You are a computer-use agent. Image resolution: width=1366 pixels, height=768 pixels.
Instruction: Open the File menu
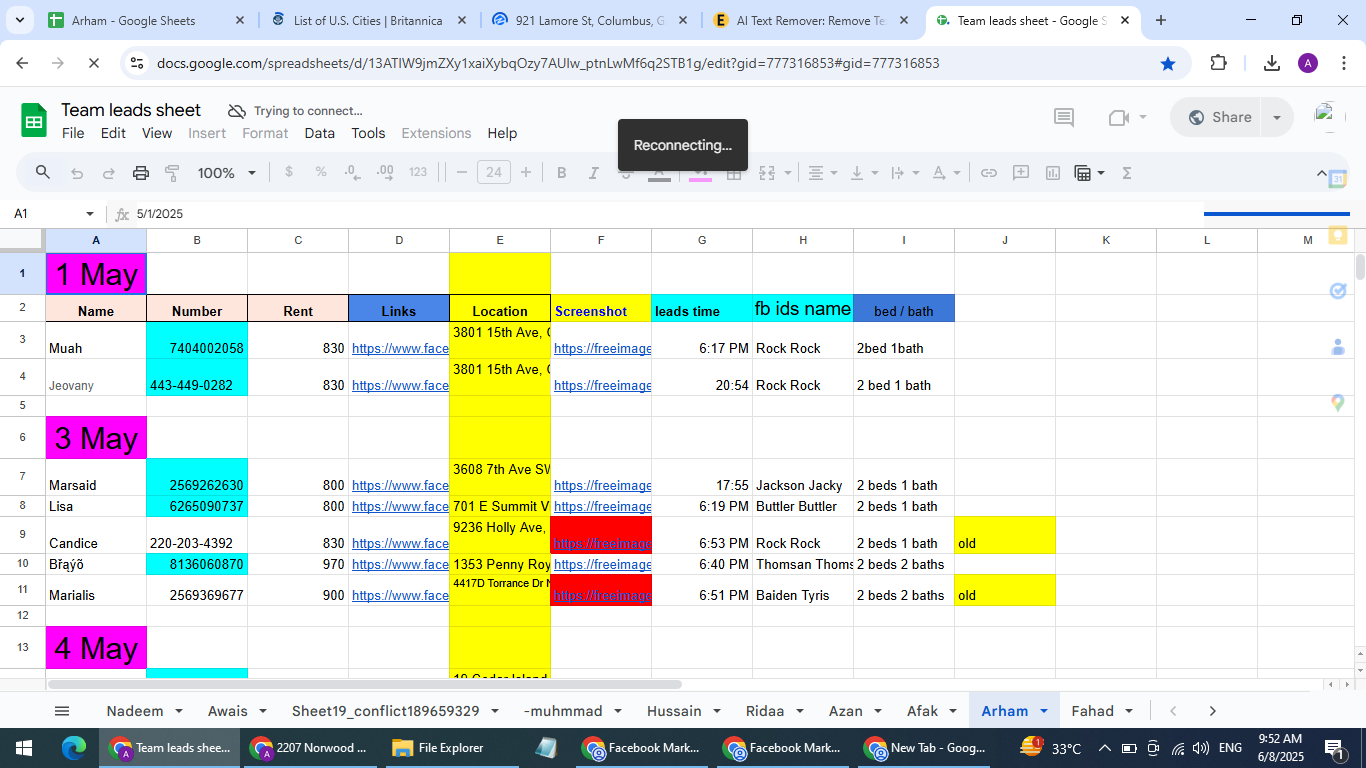[x=73, y=133]
